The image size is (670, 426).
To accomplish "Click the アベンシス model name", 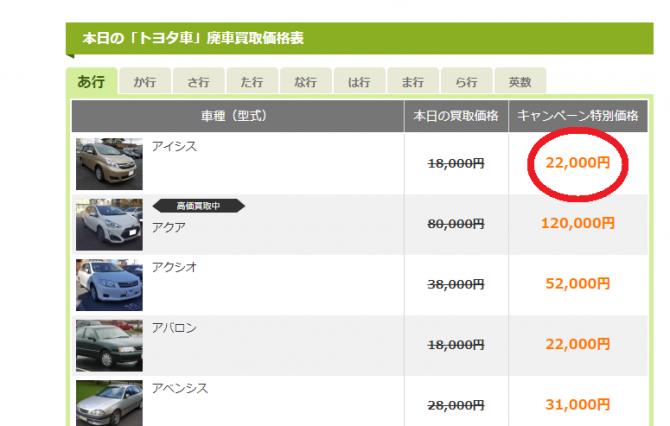I will click(x=180, y=388).
